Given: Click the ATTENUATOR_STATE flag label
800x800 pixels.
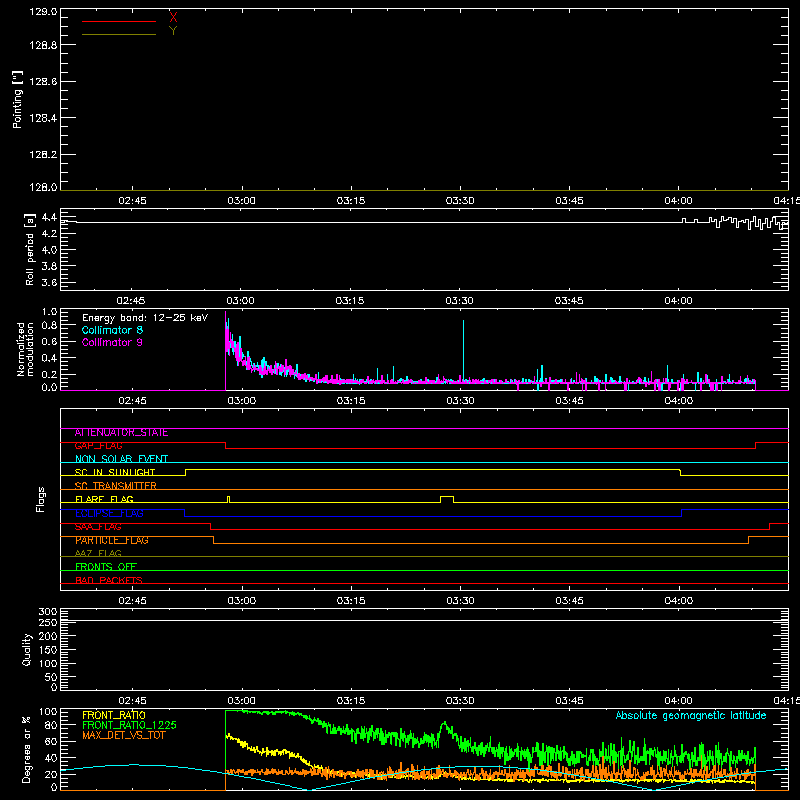Looking at the screenshot, I should point(121,433).
